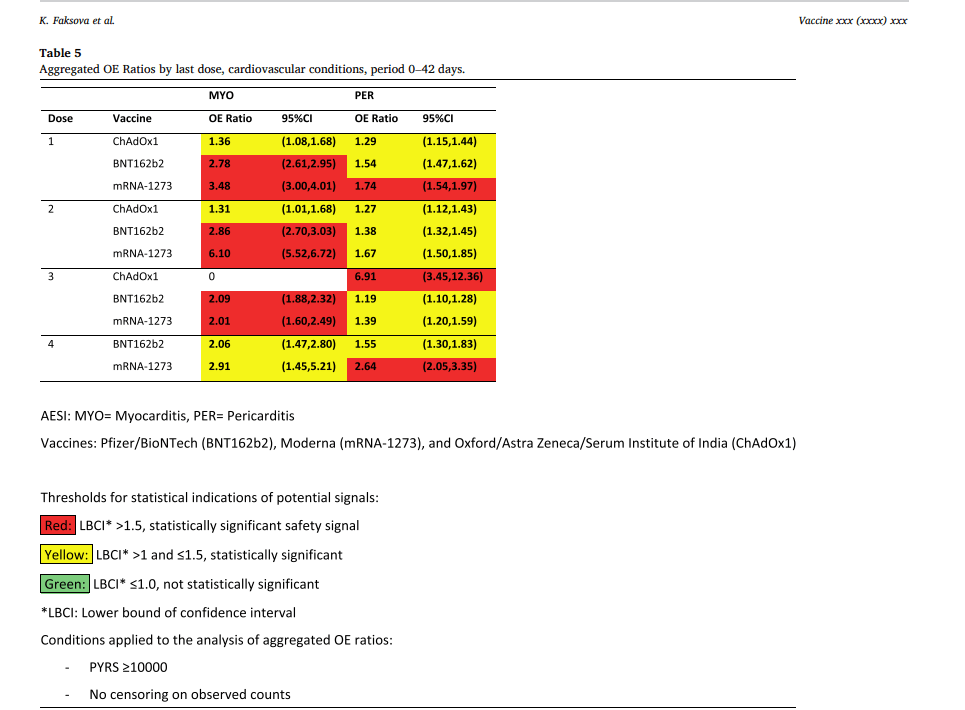Click the Dose column header
Viewport: 965px width, 710px height.
60,118
